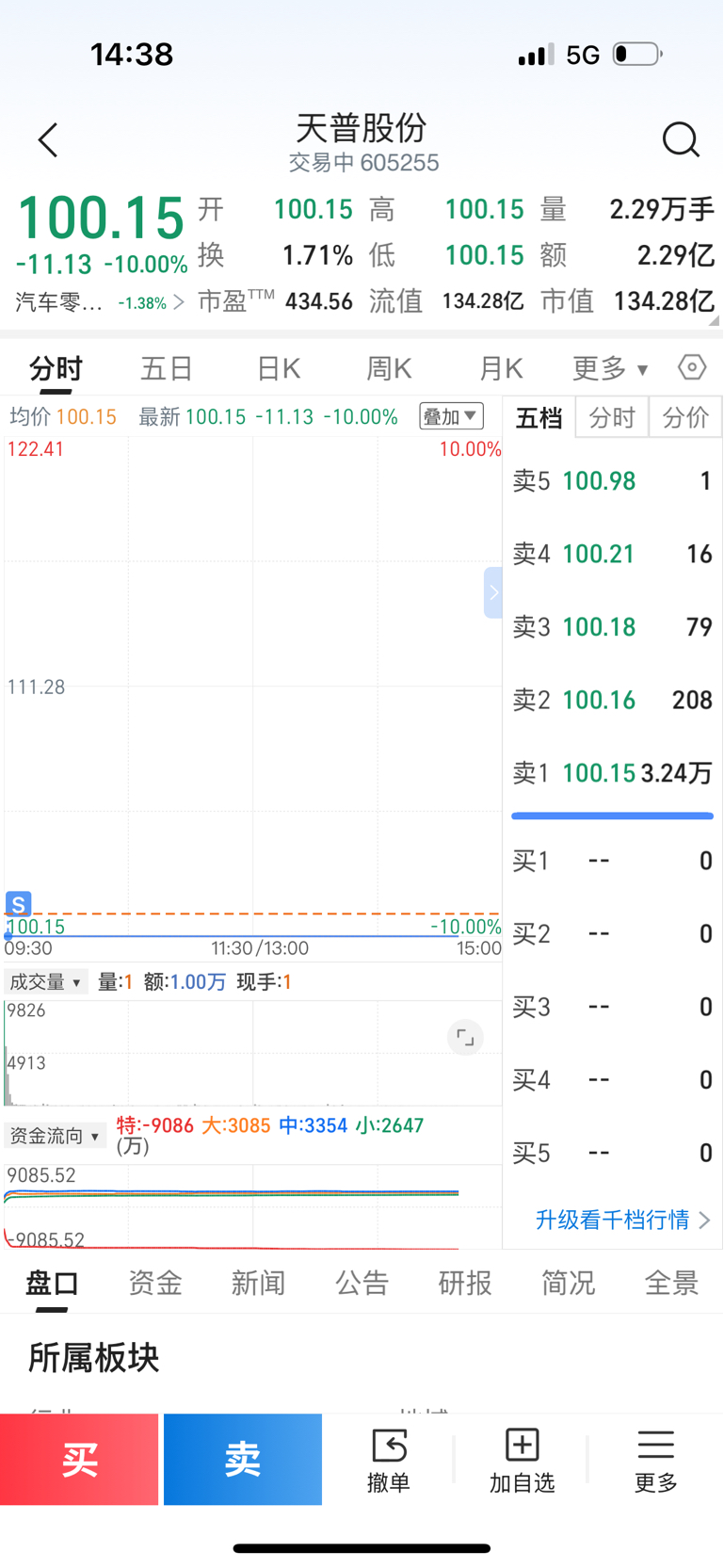Tap the 量 2.29万手 value

(x=663, y=209)
